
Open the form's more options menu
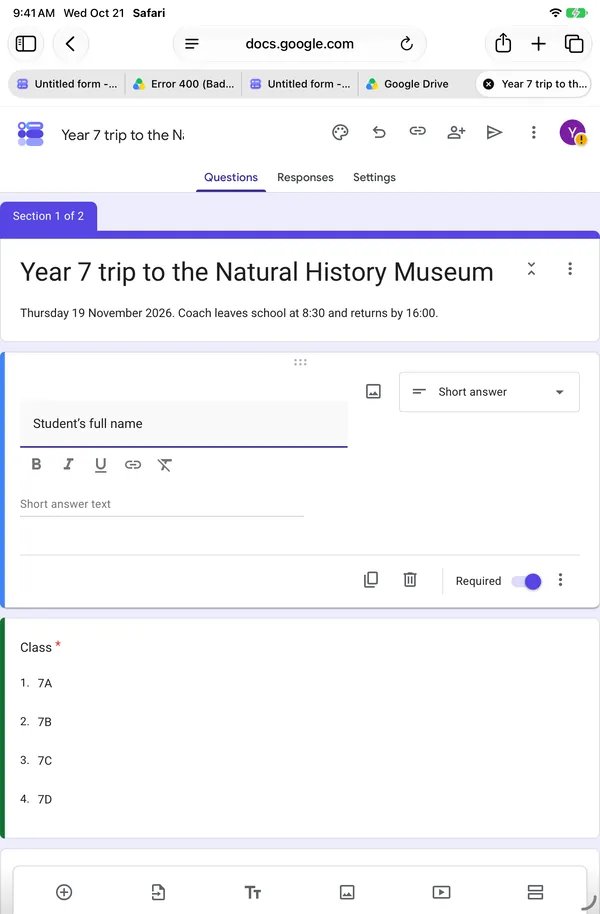[533, 133]
